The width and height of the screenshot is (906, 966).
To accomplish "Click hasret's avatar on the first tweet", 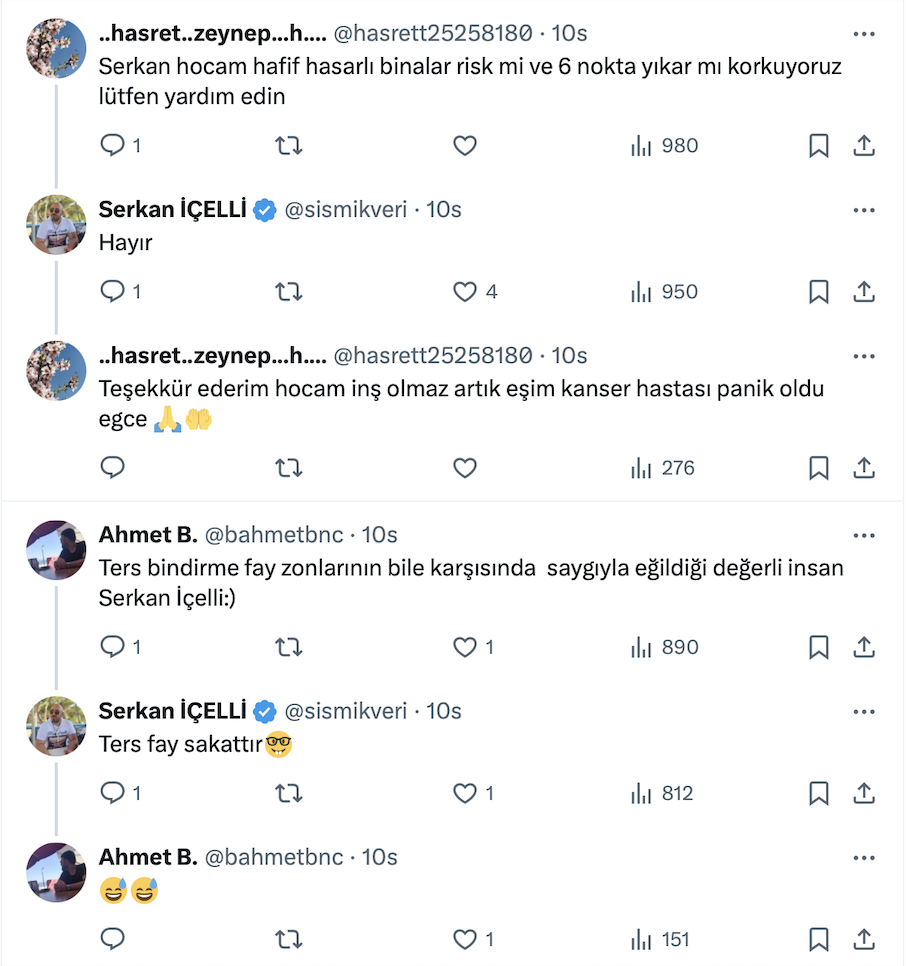I will point(55,48).
